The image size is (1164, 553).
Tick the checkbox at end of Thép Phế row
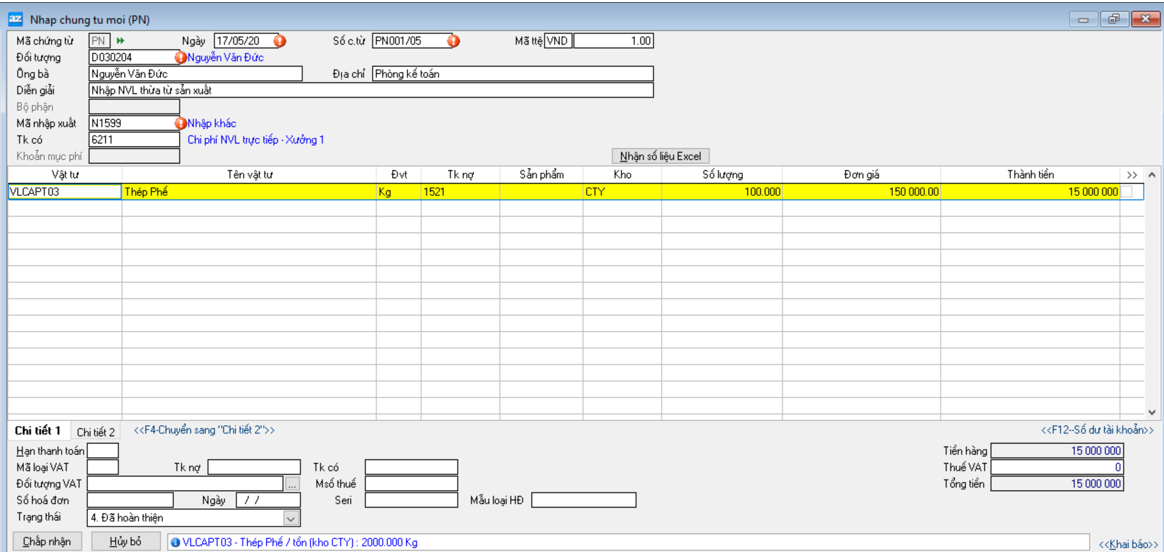1126,192
